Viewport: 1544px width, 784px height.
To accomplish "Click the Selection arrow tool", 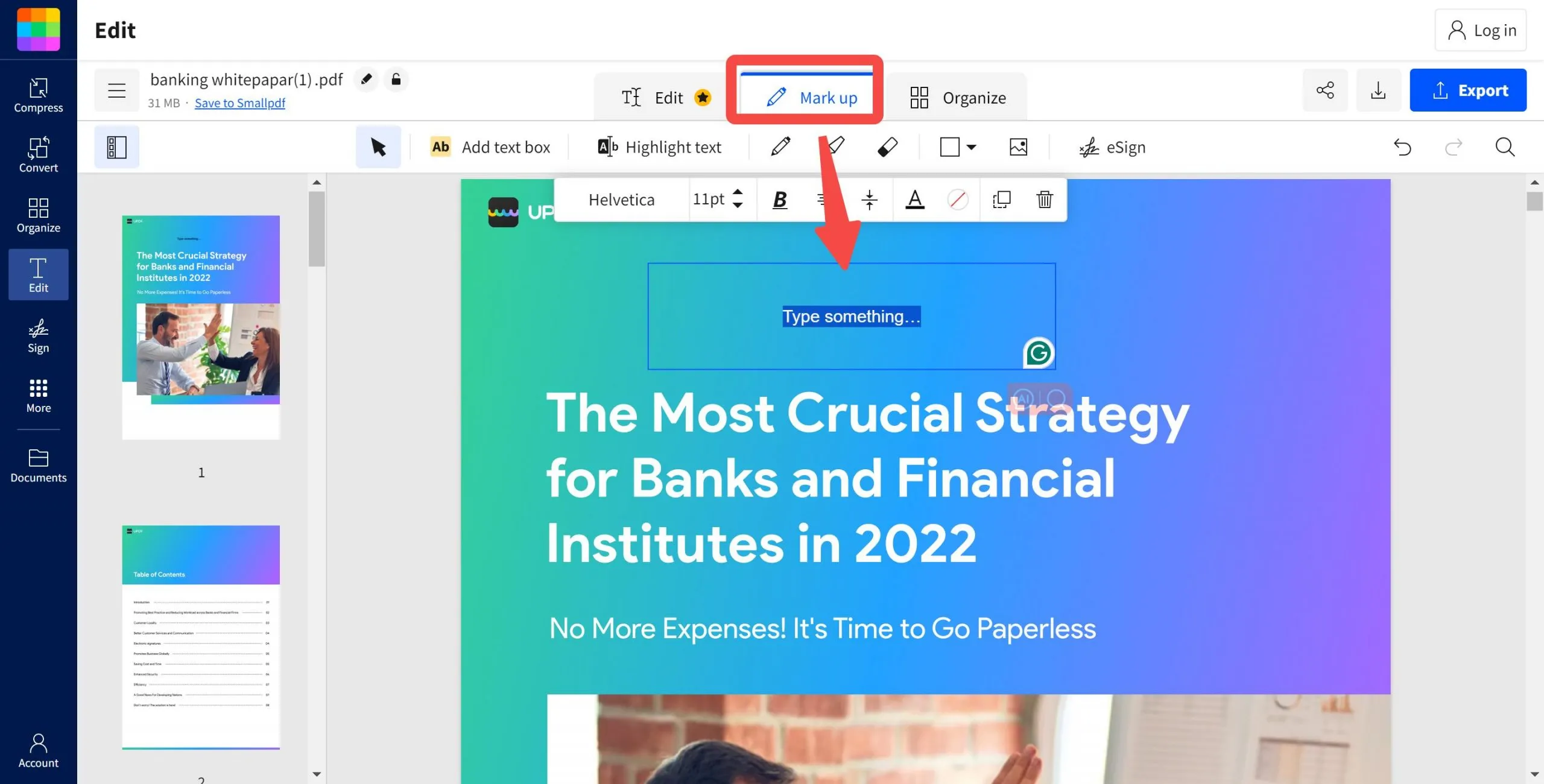I will click(x=378, y=147).
